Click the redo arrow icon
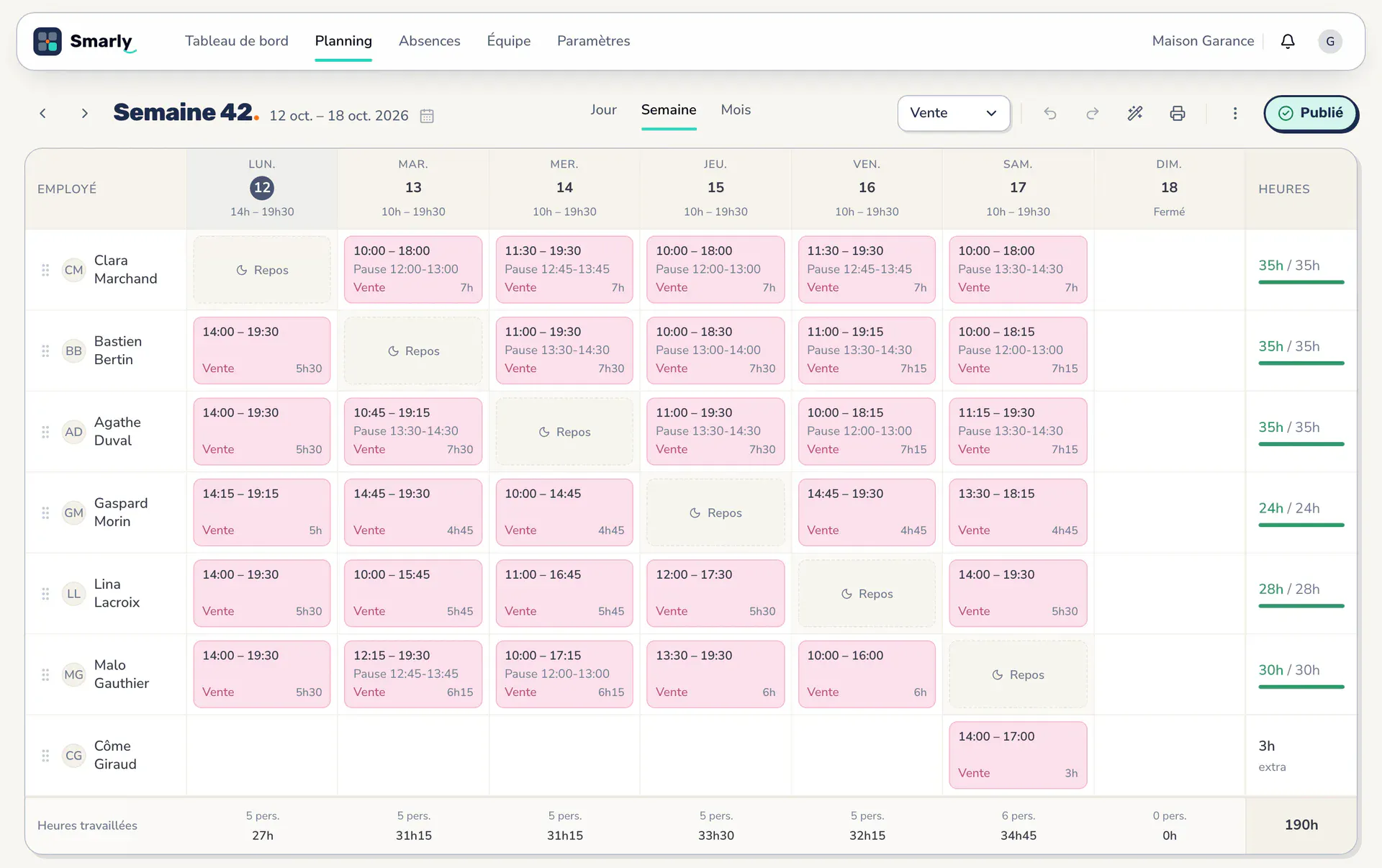 pos(1093,113)
